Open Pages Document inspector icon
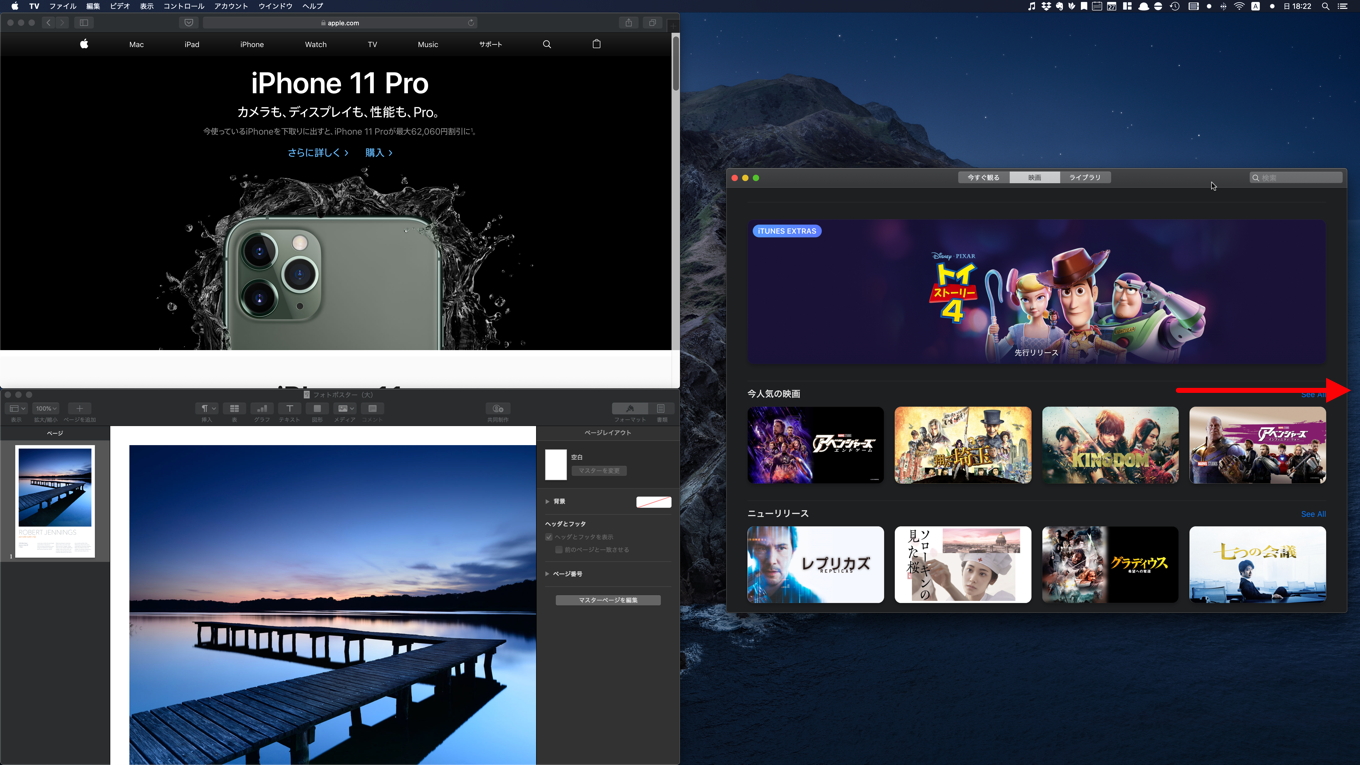This screenshot has height=765, width=1360. coord(661,408)
